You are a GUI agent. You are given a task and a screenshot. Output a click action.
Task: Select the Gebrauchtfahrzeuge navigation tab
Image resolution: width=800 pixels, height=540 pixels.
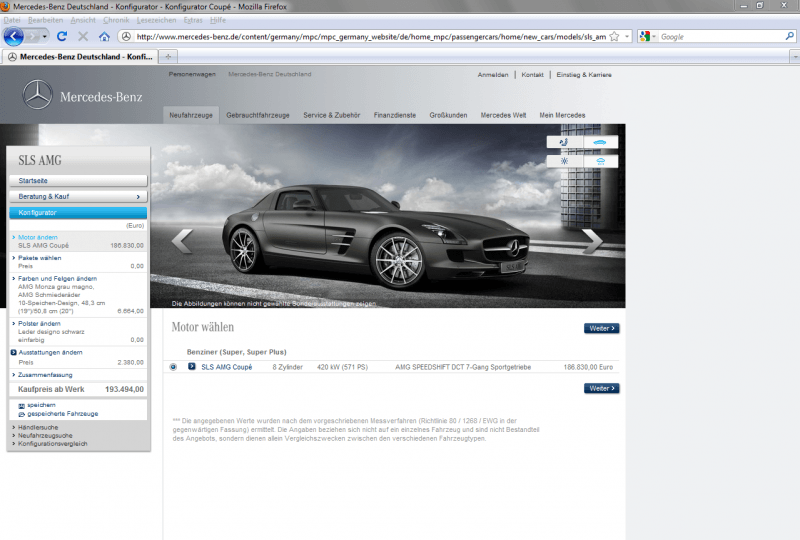coord(258,115)
